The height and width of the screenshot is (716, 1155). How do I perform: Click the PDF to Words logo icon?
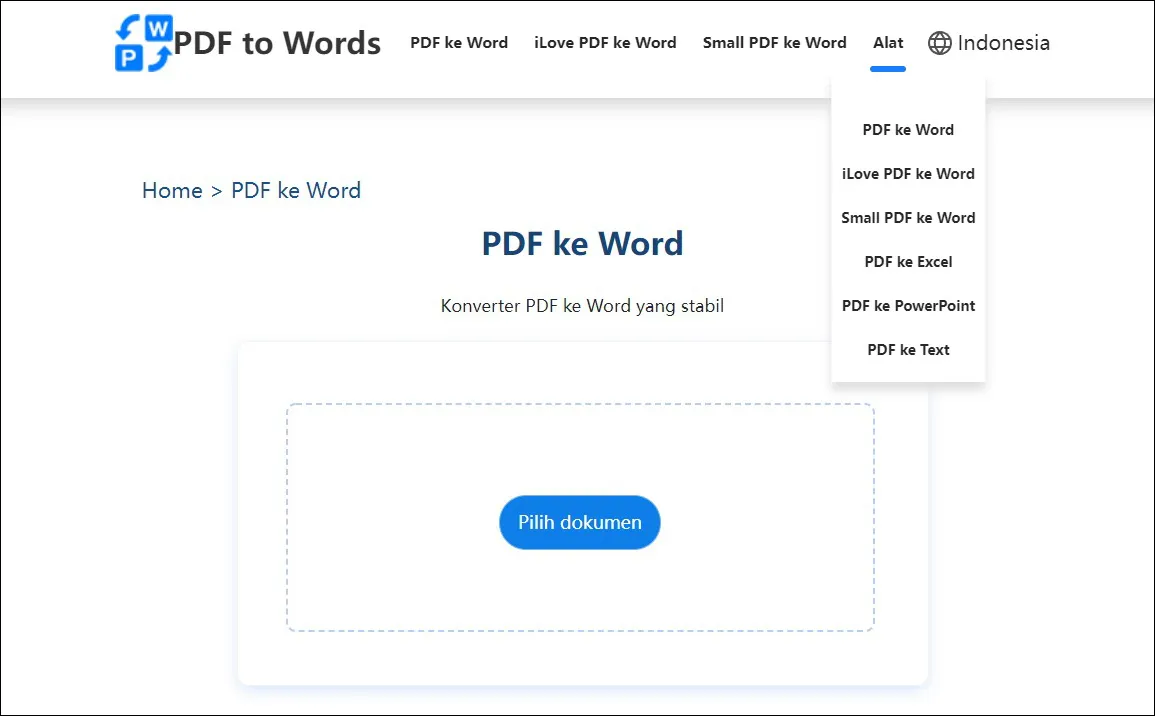[142, 42]
